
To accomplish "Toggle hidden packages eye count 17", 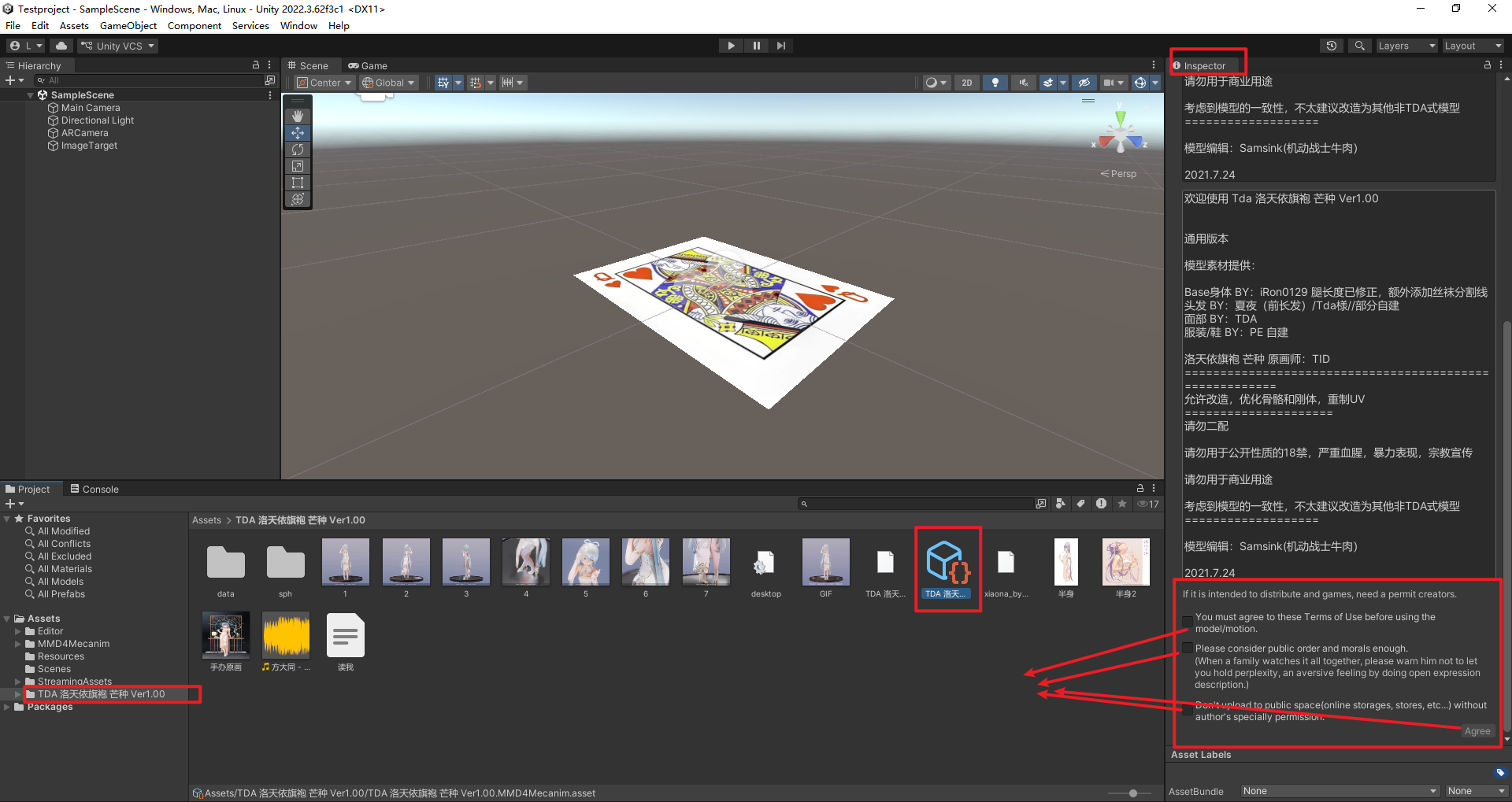I will (1148, 504).
